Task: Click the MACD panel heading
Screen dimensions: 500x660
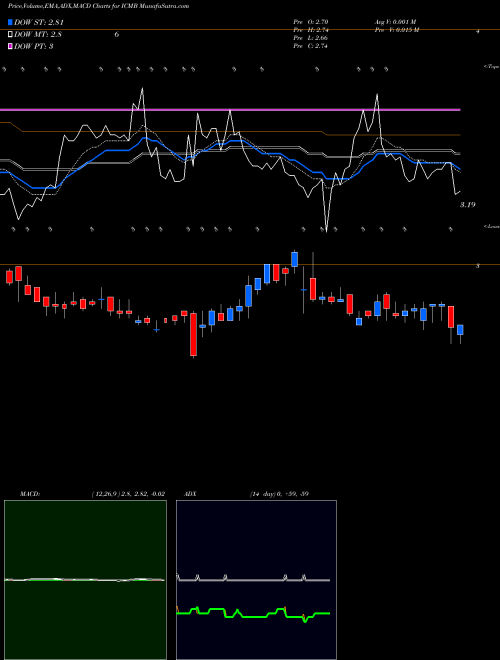Action: [30, 494]
